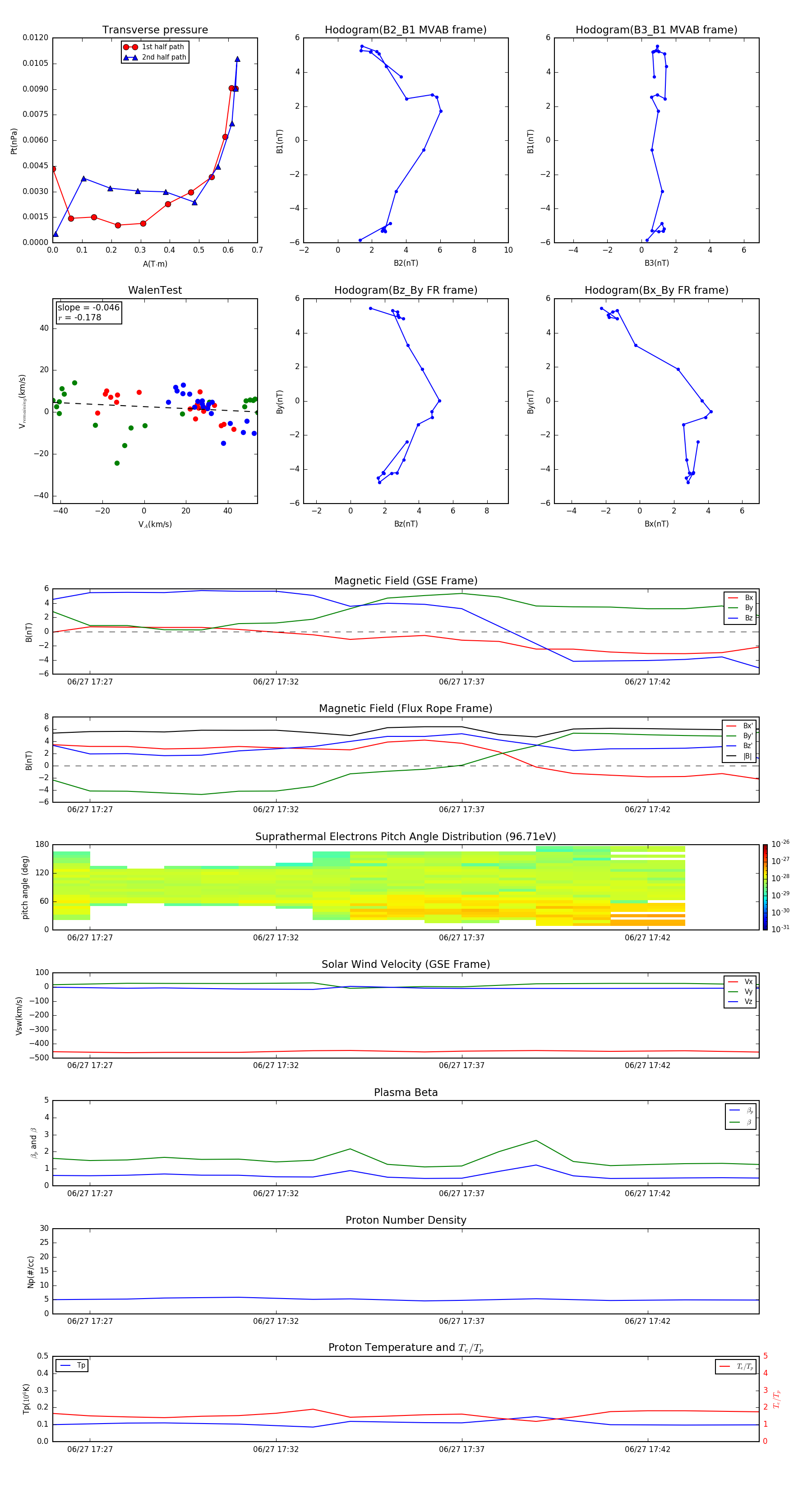Click the 'Plasma Beta' plot title

point(406,1092)
